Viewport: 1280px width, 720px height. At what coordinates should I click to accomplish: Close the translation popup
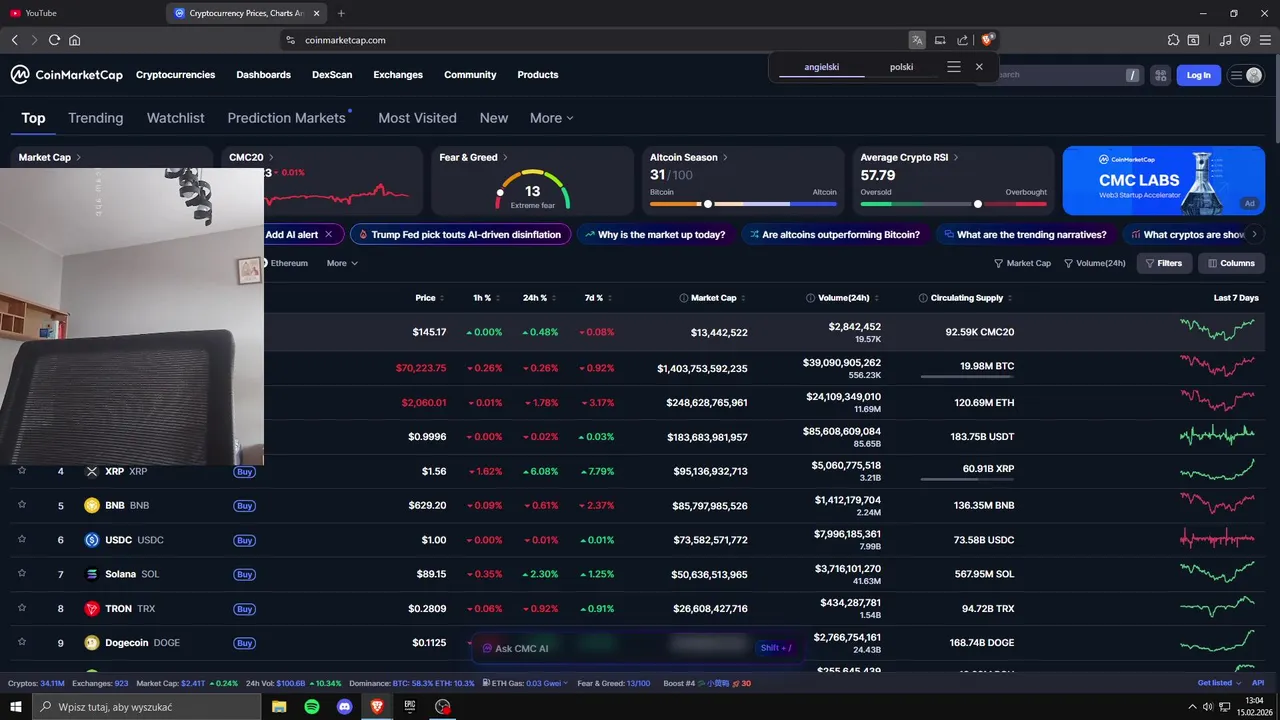click(979, 67)
